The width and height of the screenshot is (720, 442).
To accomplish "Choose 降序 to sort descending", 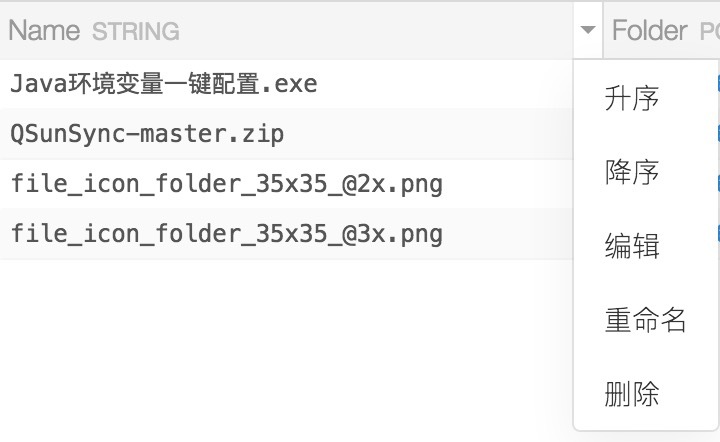I will 632,172.
